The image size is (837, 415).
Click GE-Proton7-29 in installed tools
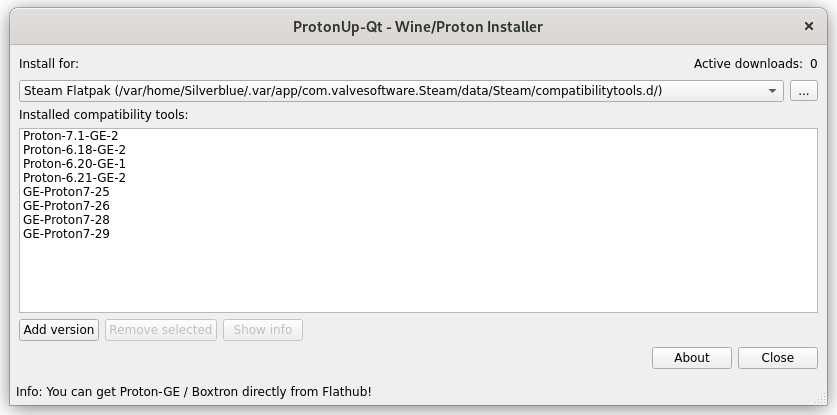66,233
